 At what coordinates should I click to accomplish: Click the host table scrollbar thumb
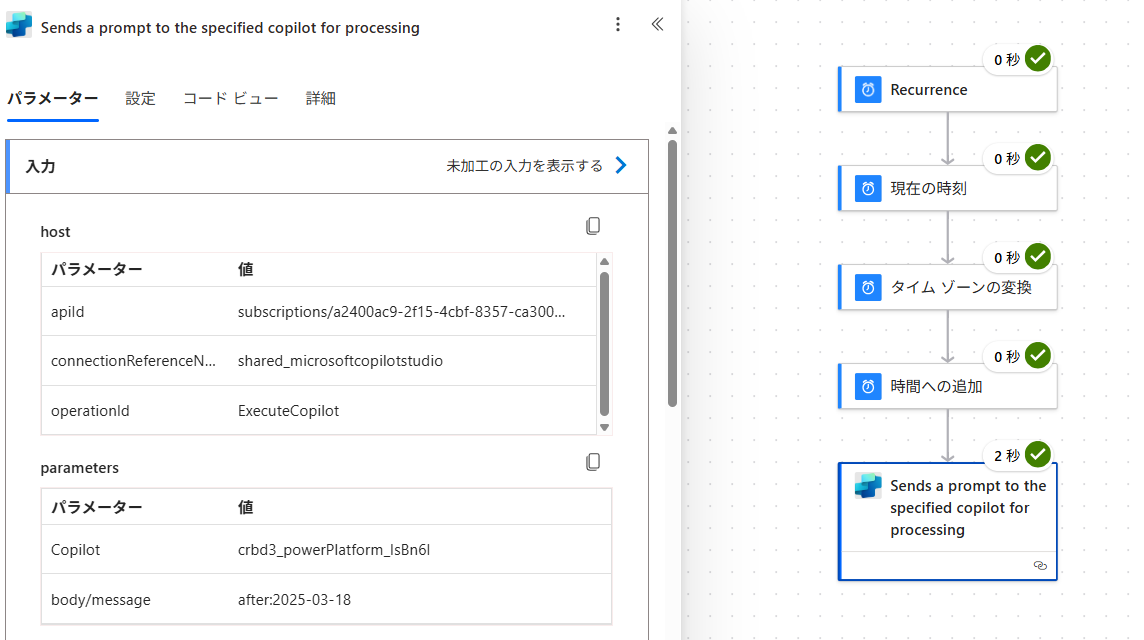pyautogui.click(x=604, y=344)
